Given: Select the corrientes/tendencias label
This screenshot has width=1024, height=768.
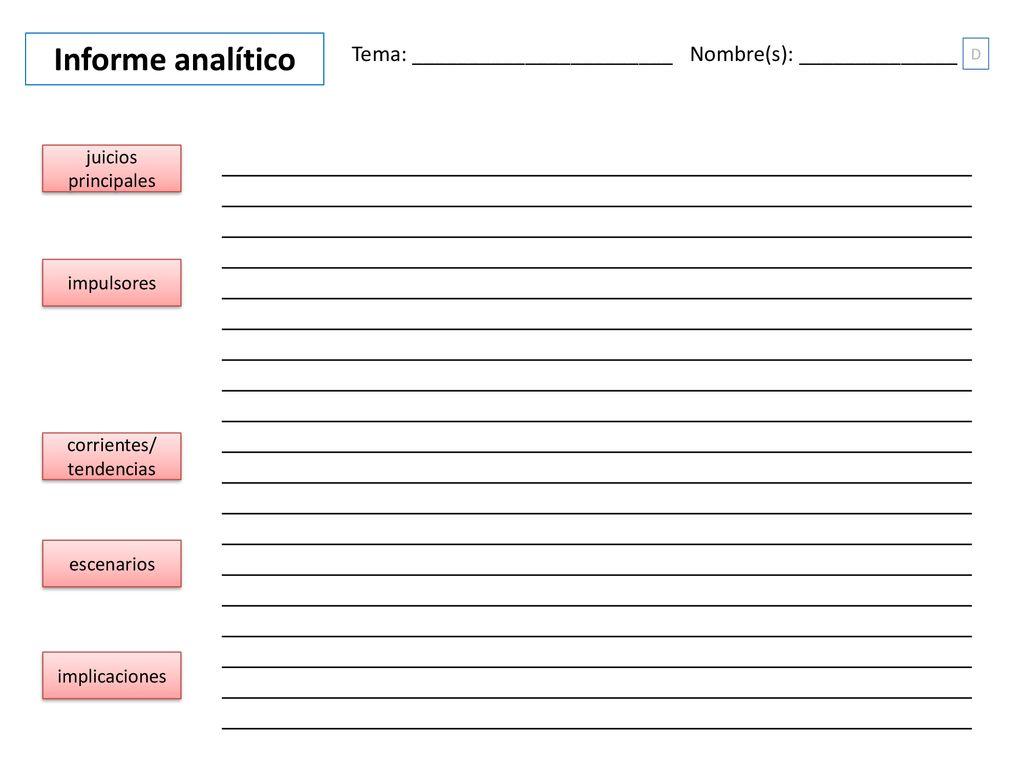Looking at the screenshot, I should [x=112, y=456].
